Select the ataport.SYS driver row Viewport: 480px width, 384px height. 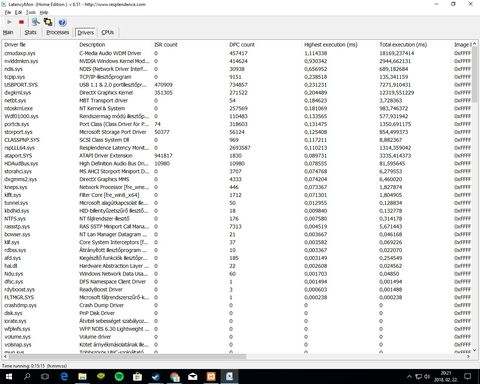pos(237,156)
